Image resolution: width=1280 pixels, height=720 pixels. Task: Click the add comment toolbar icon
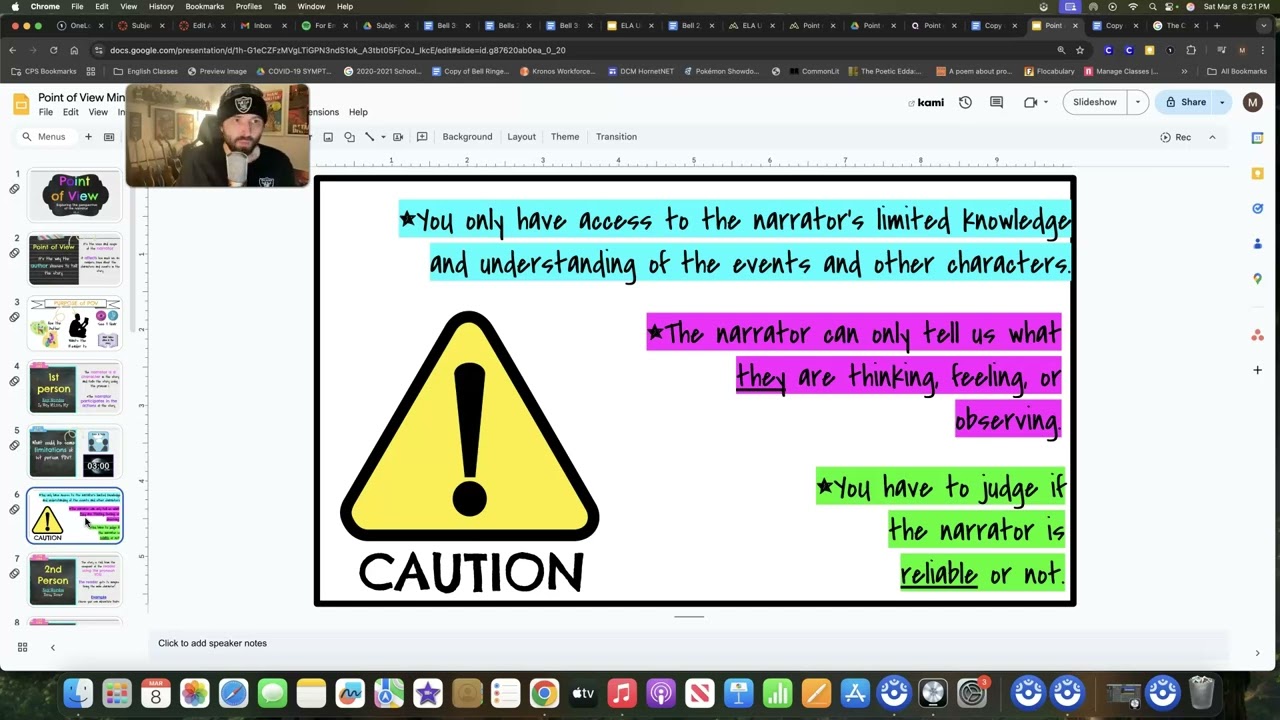pos(422,137)
